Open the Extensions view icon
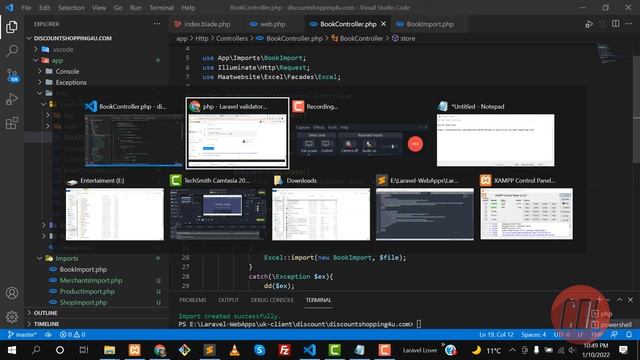 click(x=12, y=122)
